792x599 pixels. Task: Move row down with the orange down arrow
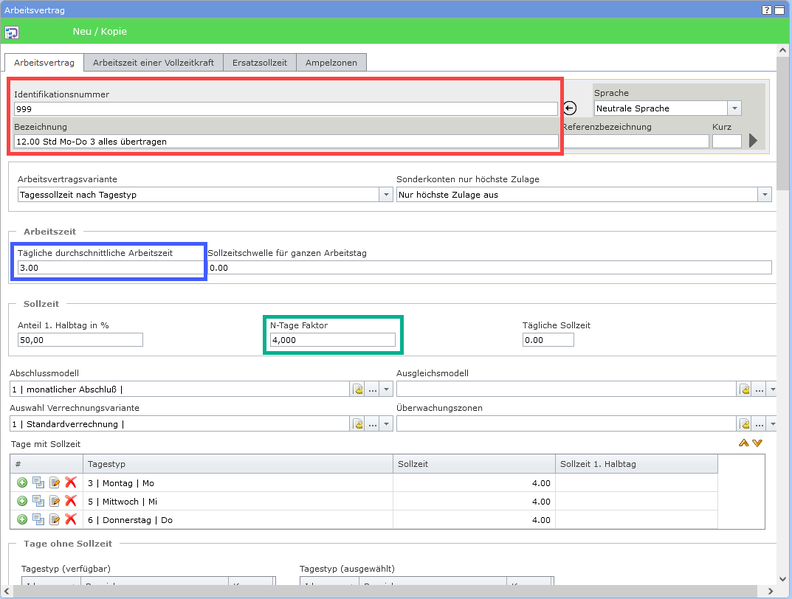pyautogui.click(x=757, y=443)
